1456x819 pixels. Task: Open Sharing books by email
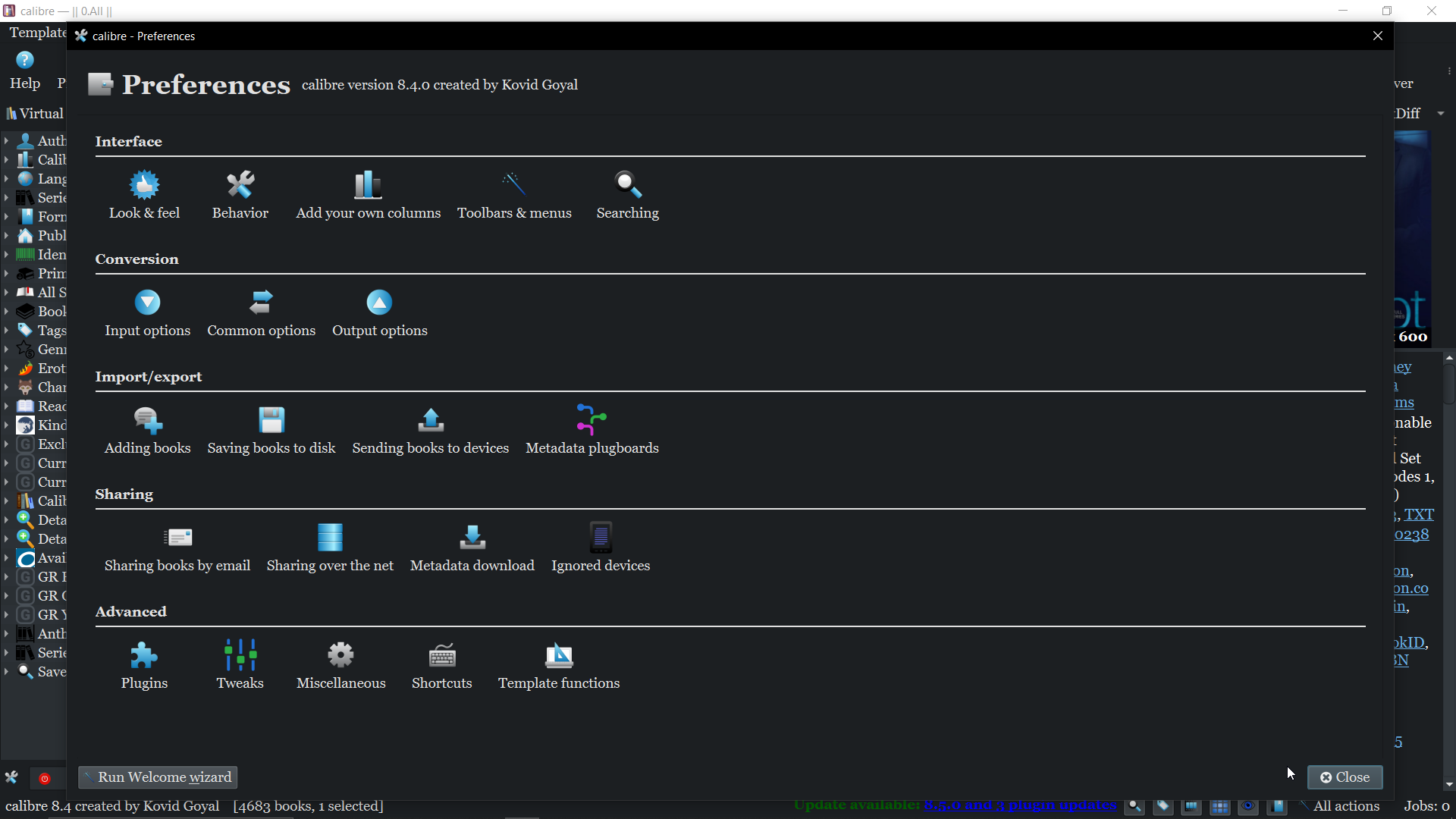[177, 548]
